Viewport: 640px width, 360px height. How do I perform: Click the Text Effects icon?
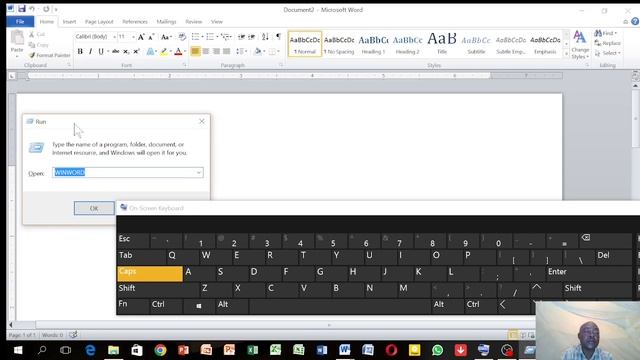(x=151, y=51)
